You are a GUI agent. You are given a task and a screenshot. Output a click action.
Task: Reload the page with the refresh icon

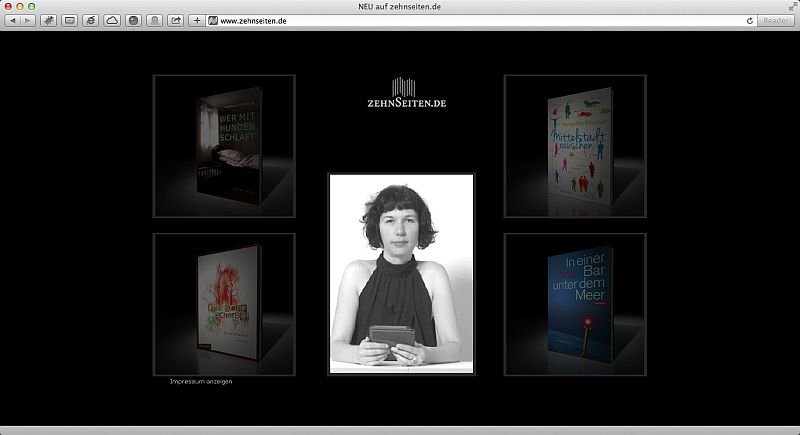point(750,20)
